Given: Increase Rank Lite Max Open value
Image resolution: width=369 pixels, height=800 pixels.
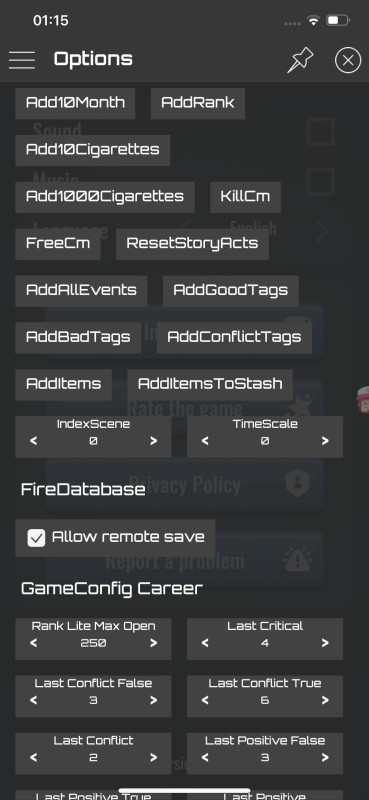Looking at the screenshot, I should 154,643.
